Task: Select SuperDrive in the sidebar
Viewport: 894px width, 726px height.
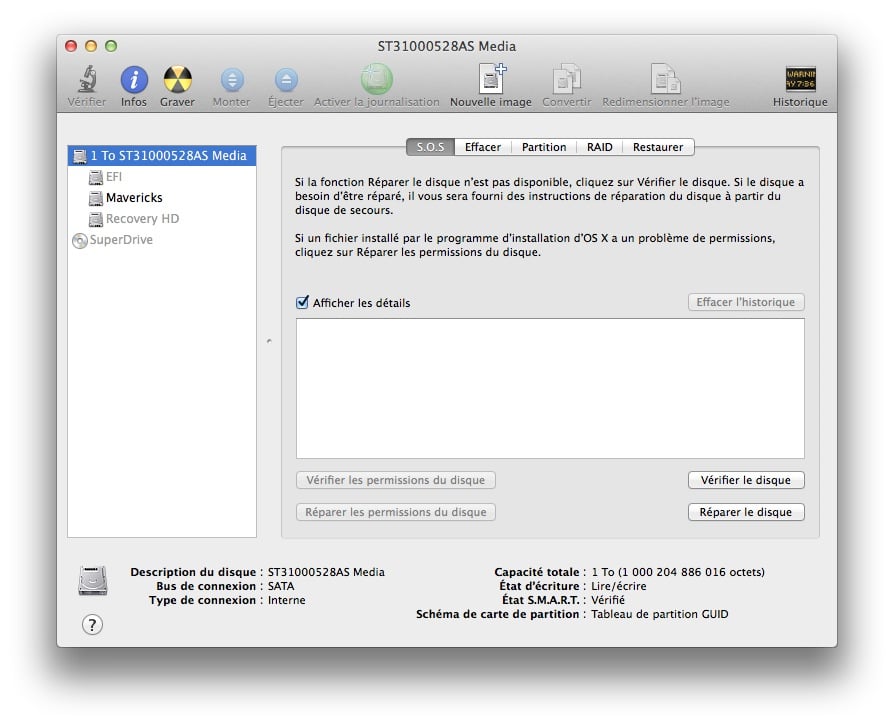Action: pyautogui.click(x=120, y=240)
